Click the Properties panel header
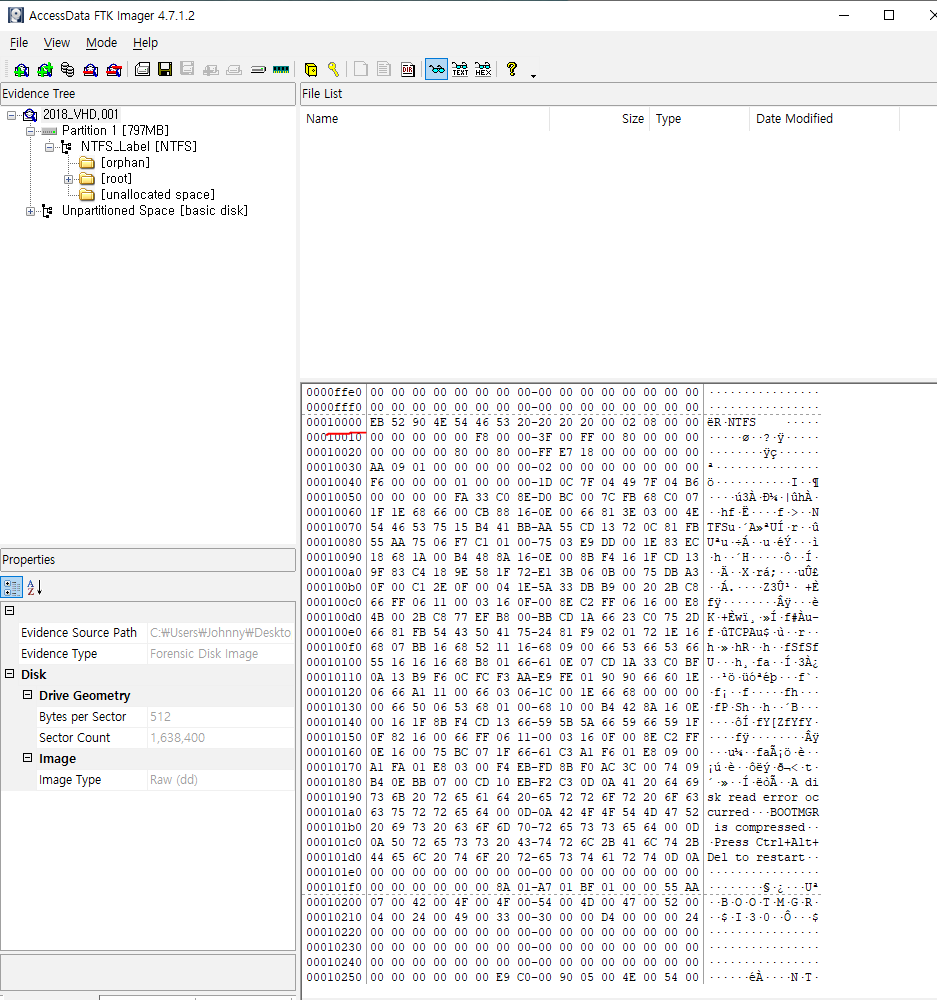Screen dimensions: 937x1000 tap(148, 560)
